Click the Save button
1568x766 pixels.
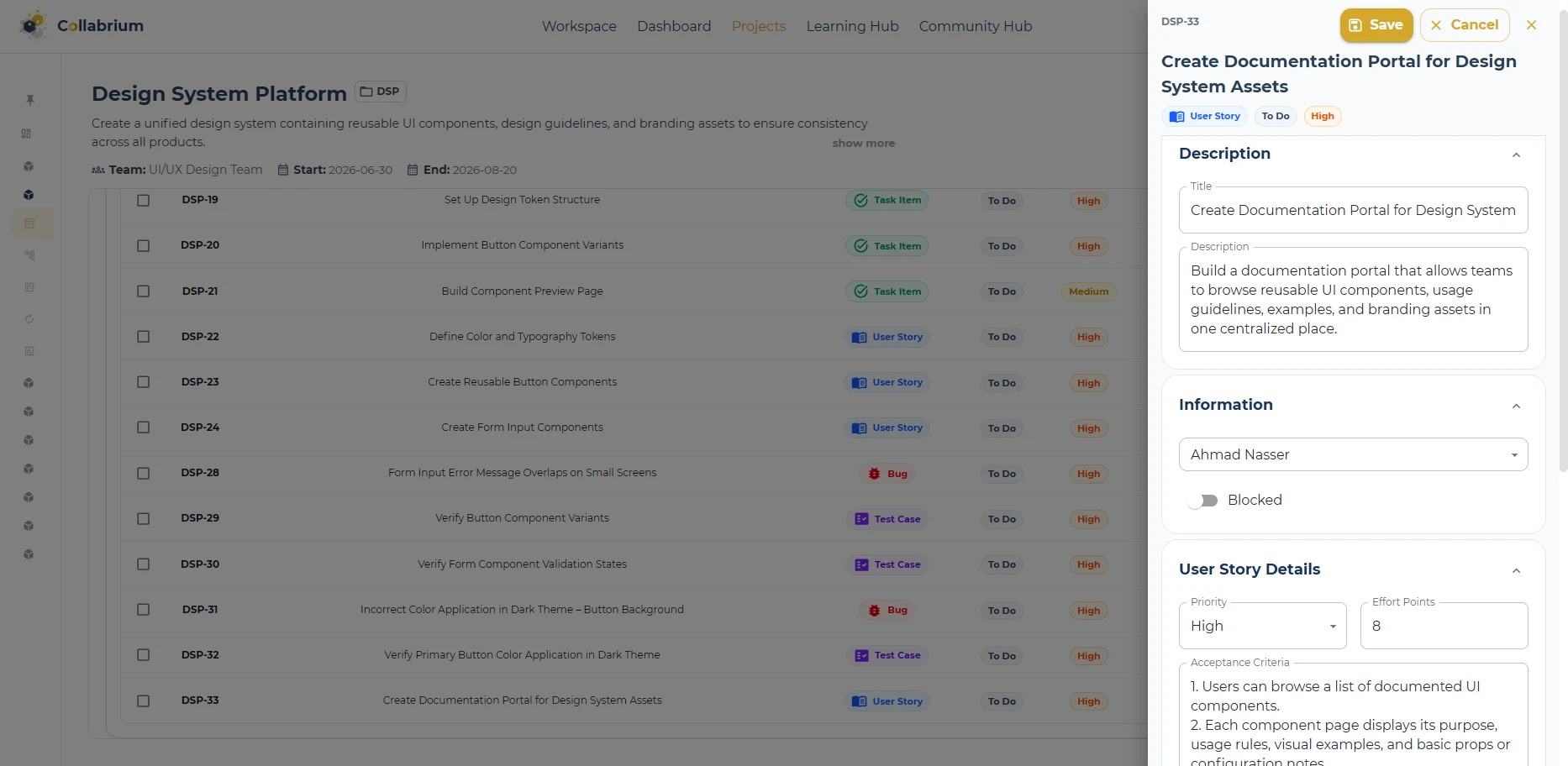pos(1376,25)
